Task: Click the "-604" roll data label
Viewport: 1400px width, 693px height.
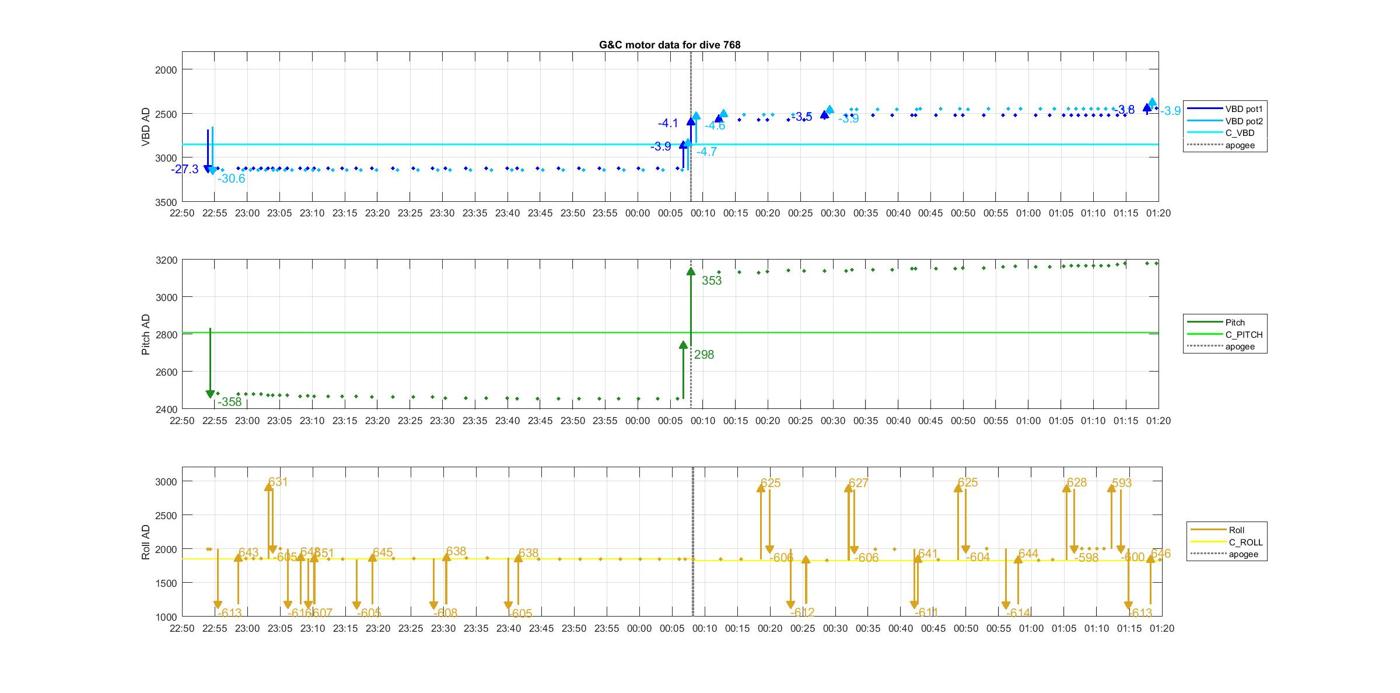Action: point(978,557)
